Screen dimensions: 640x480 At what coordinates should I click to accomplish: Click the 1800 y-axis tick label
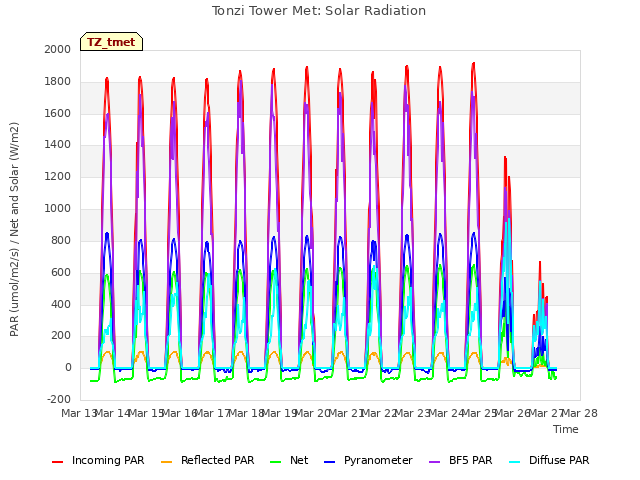[x=58, y=82]
